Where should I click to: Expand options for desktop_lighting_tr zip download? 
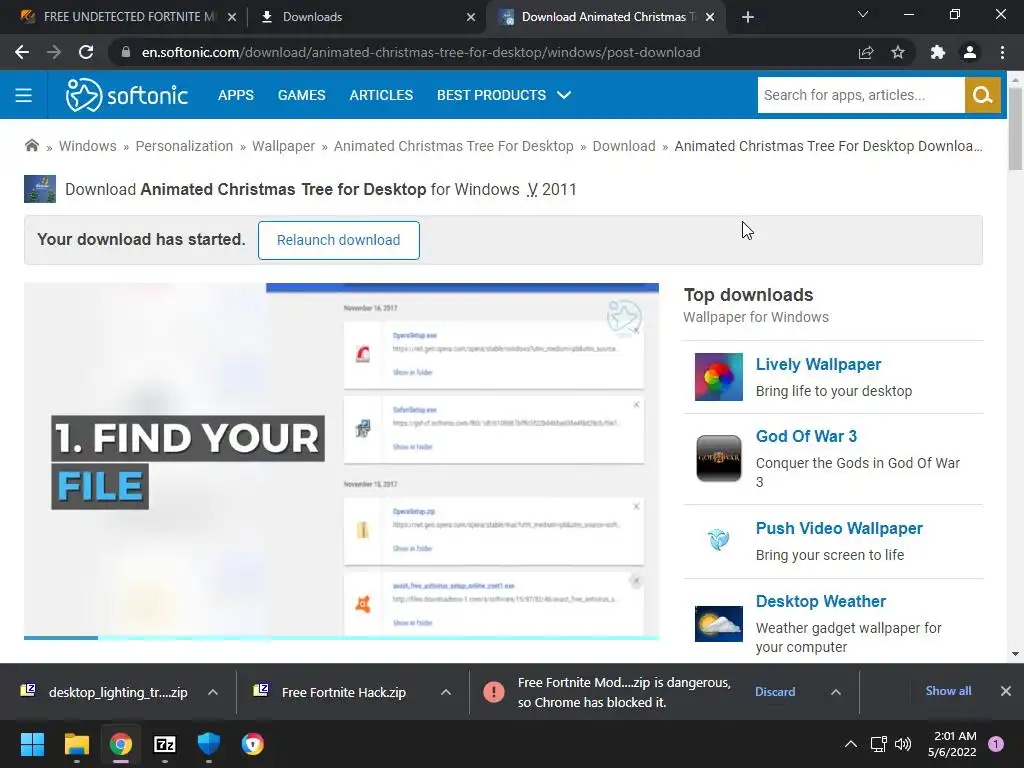213,692
